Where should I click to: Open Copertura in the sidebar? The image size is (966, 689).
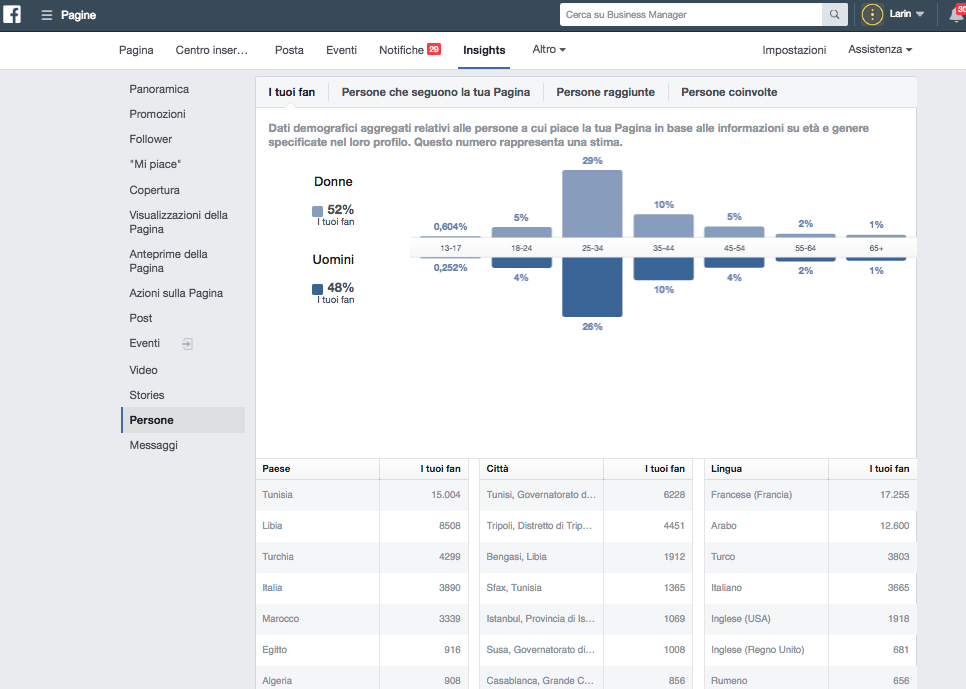click(155, 190)
